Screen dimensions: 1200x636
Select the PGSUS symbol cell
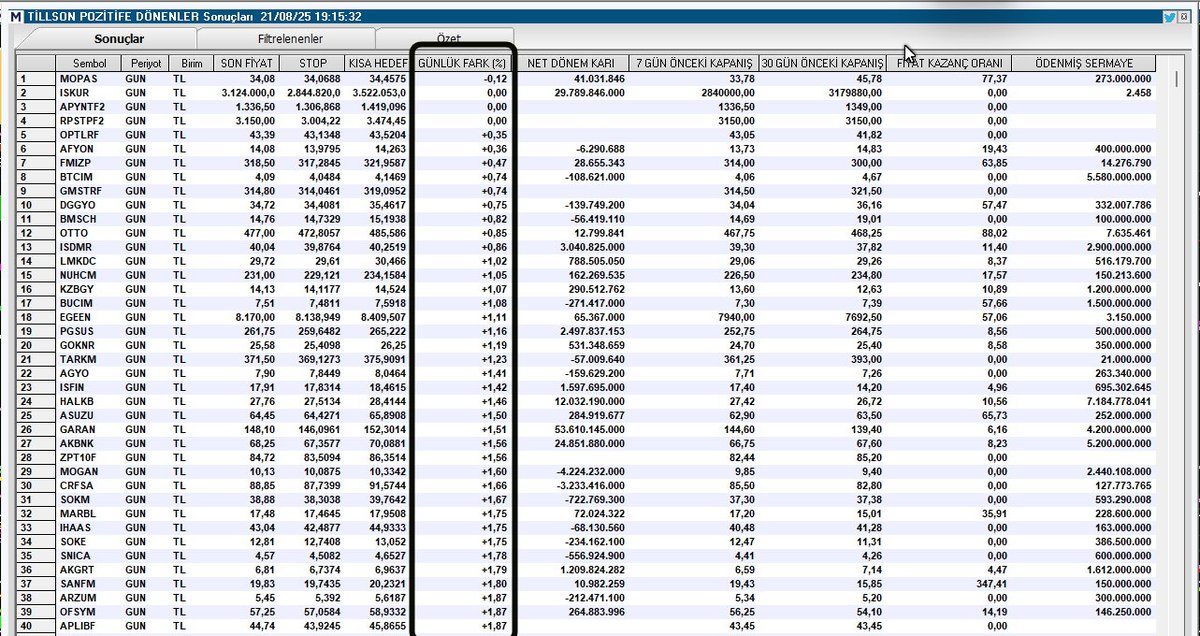tap(76, 330)
